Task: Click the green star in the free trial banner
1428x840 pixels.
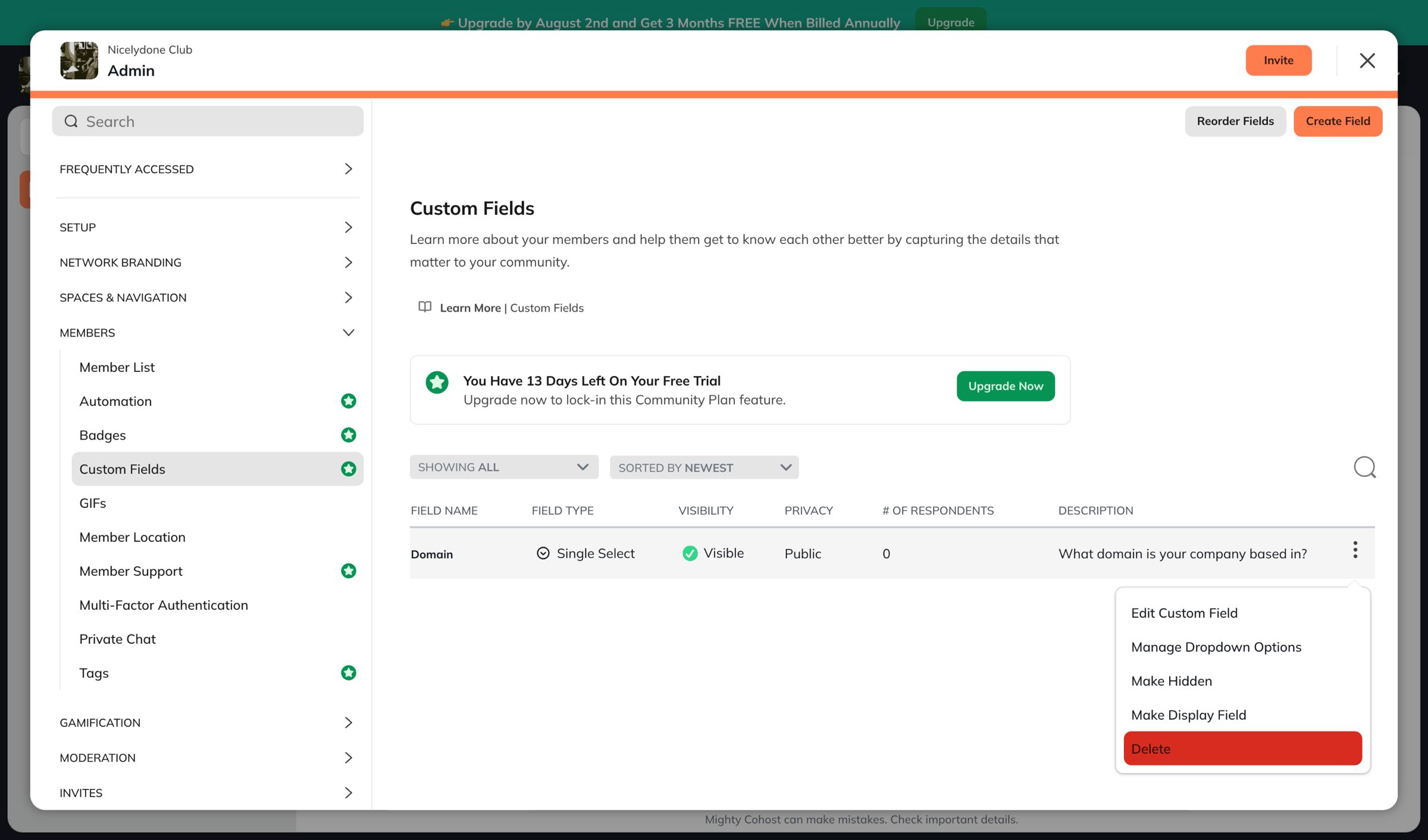Action: pos(437,383)
